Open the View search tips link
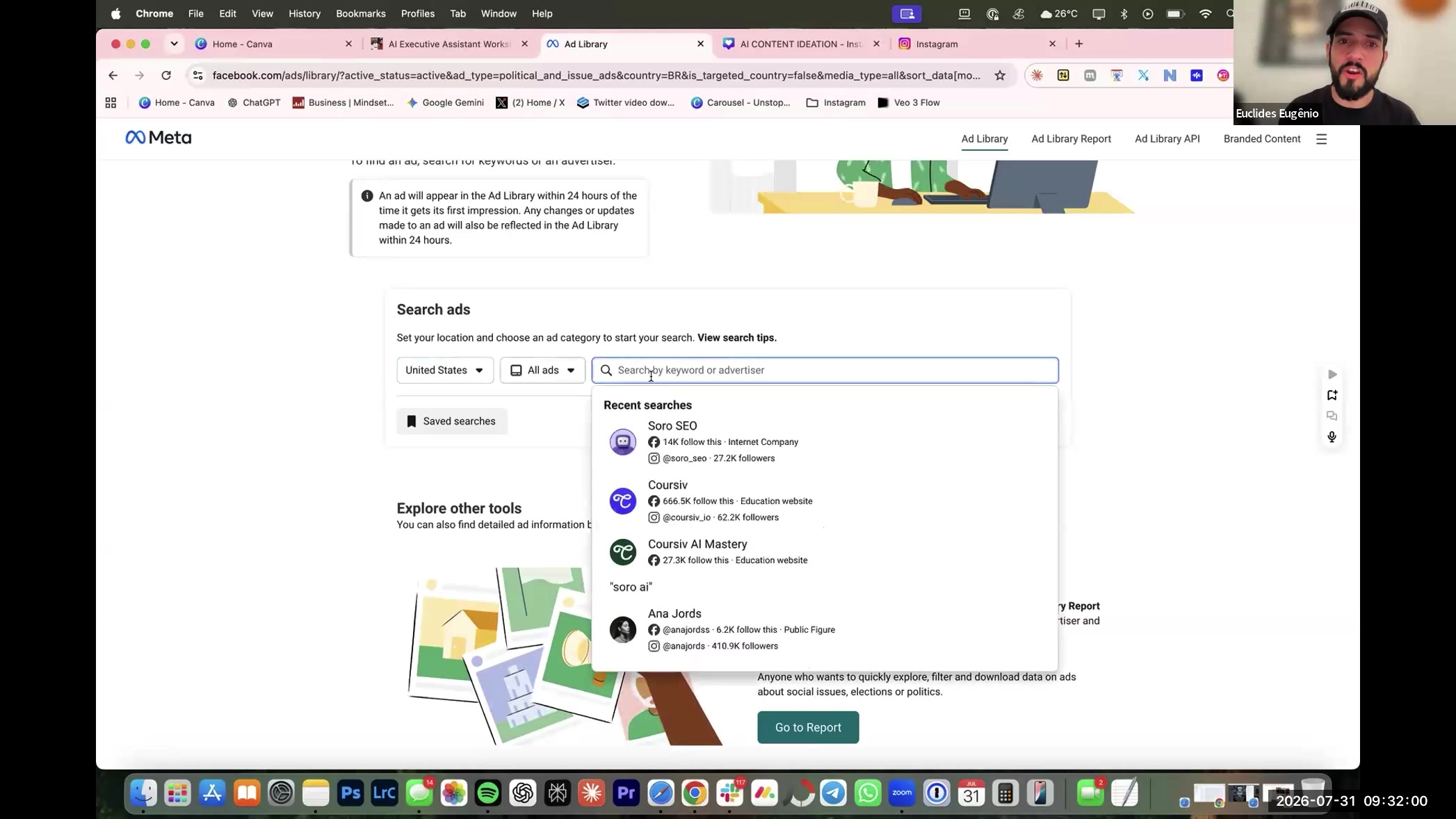Screen dimensions: 1456x819 [736, 338]
